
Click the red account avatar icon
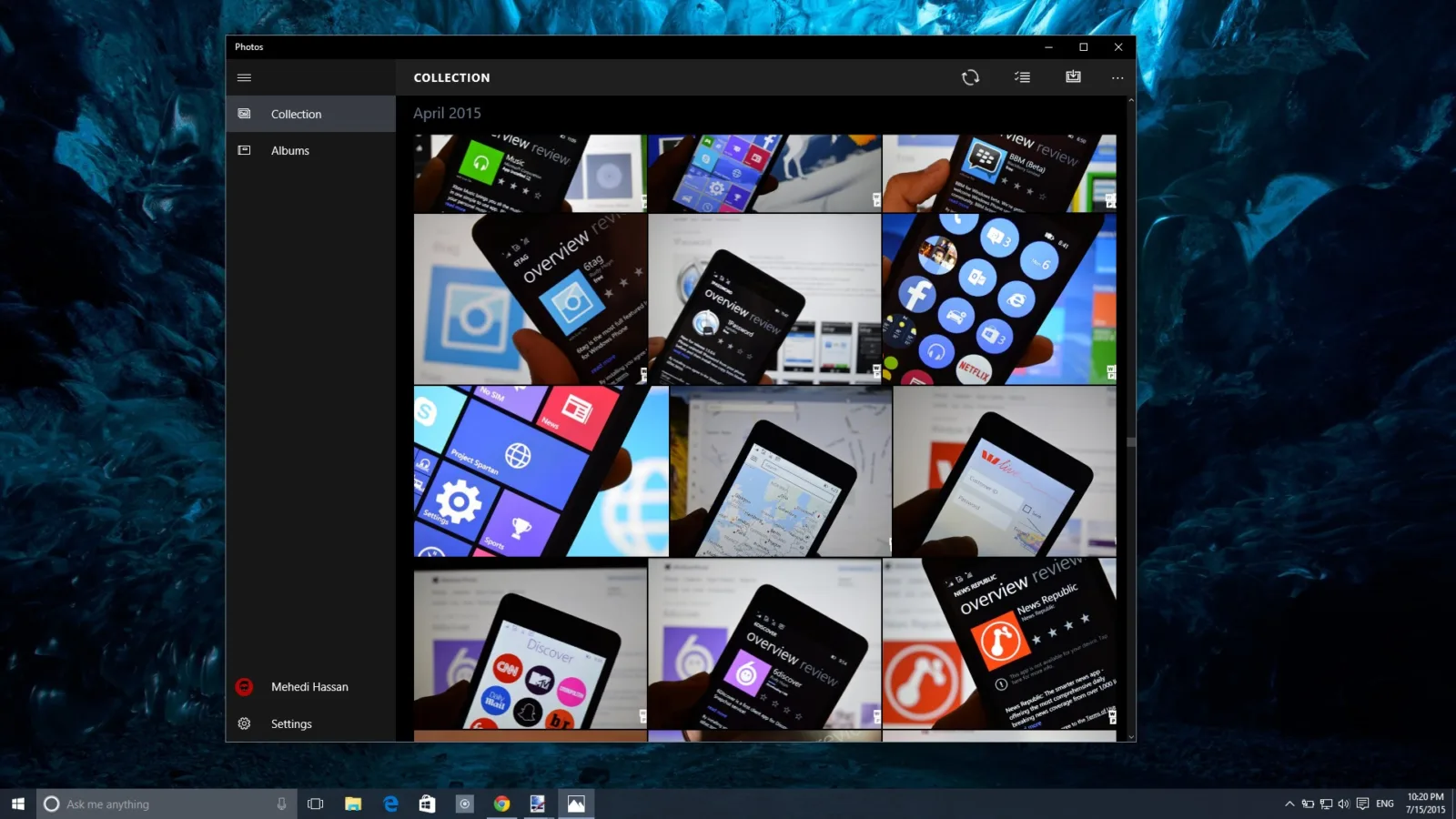[x=244, y=687]
